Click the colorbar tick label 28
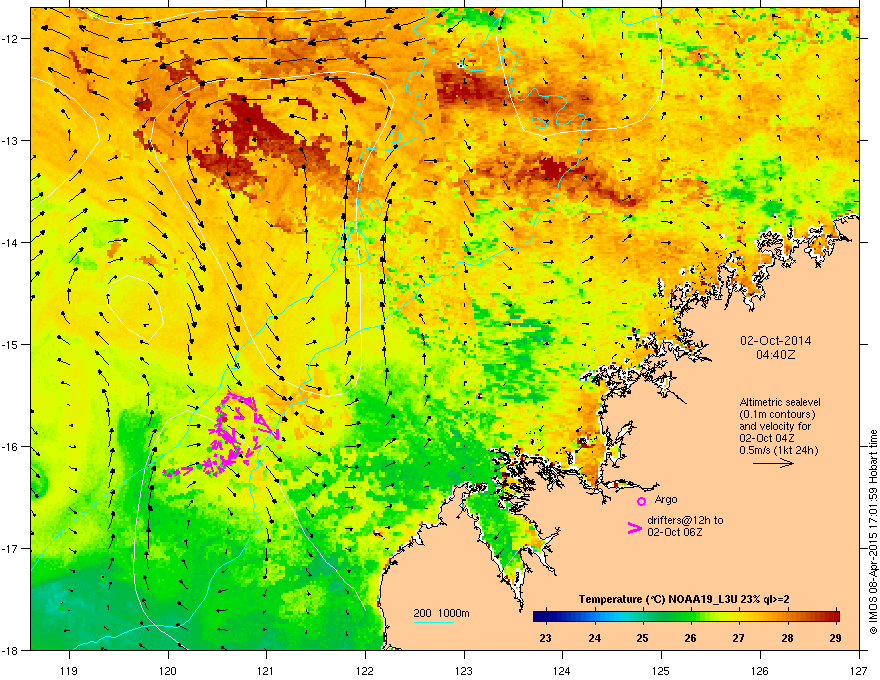The width and height of the screenshot is (880, 680). tap(787, 638)
